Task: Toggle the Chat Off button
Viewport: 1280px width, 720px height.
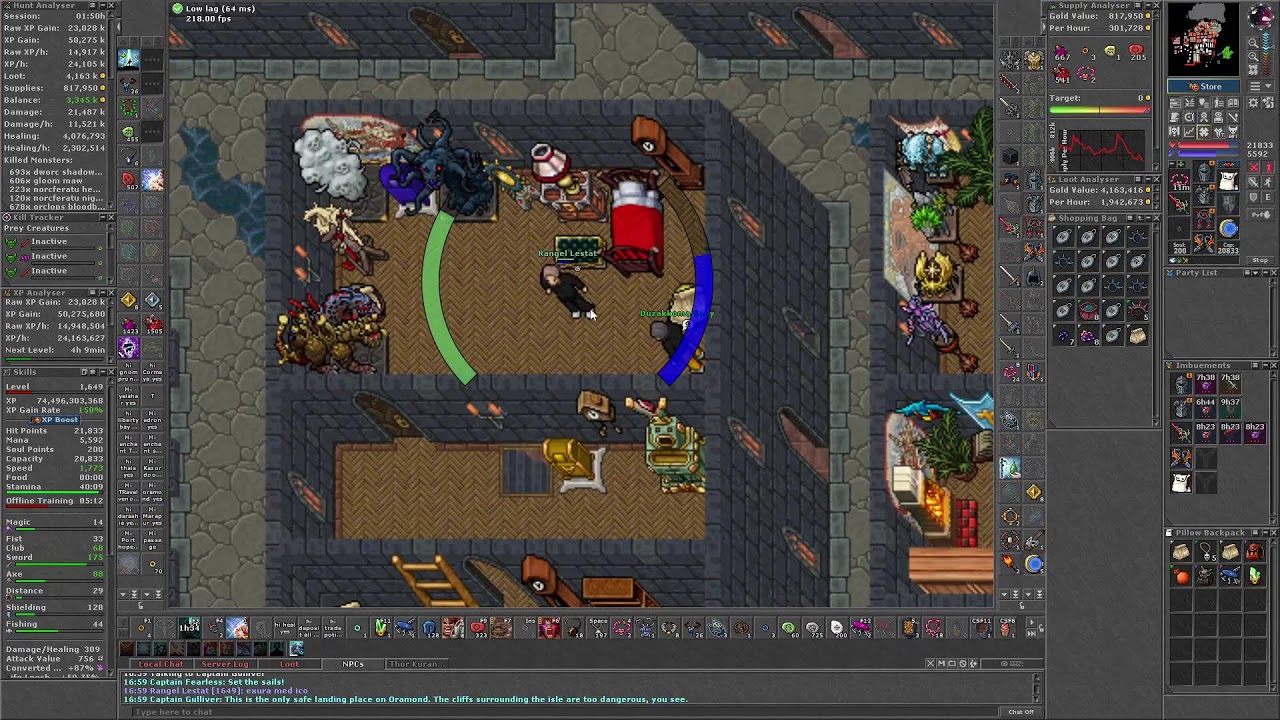Action: click(1020, 712)
